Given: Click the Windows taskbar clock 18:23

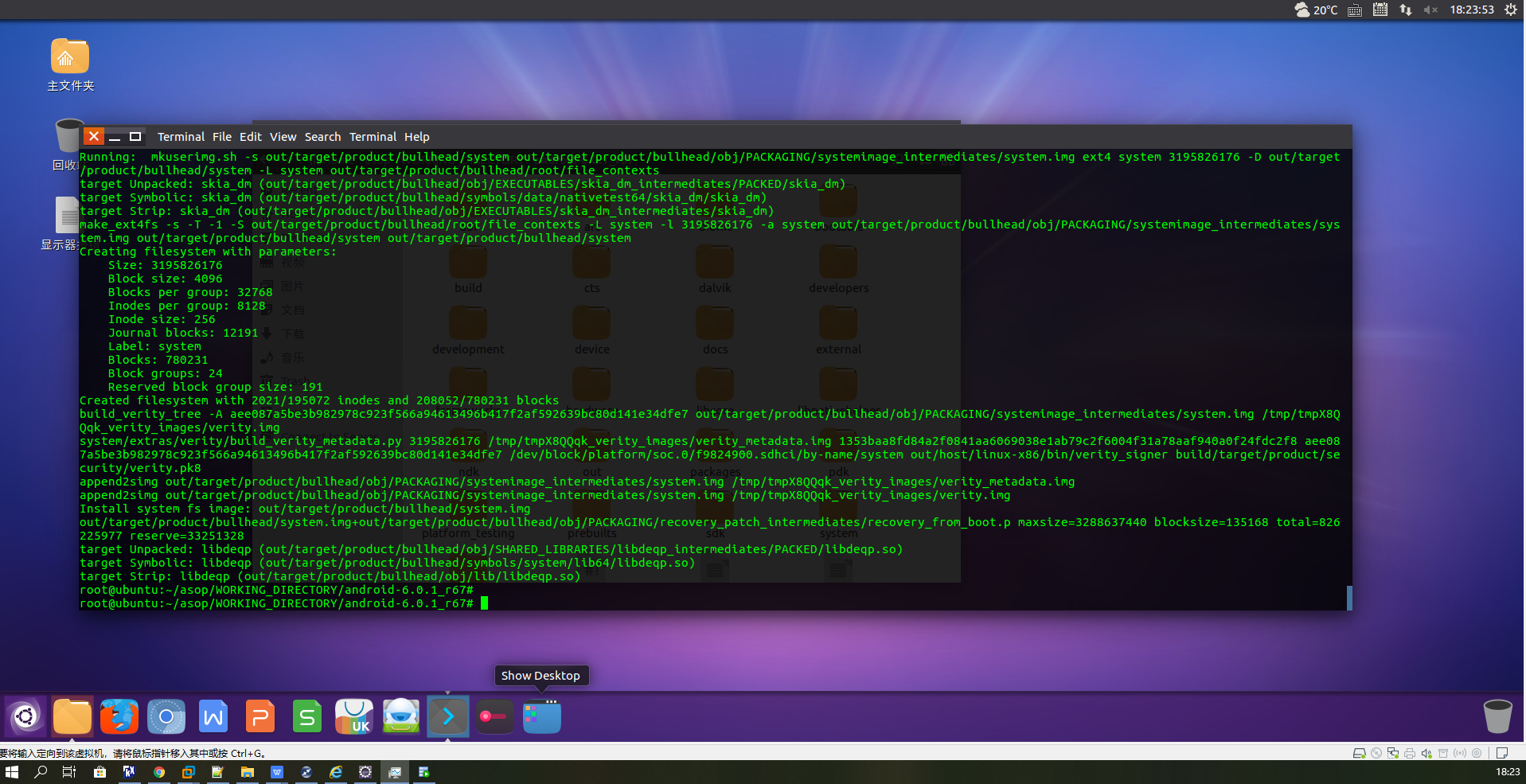Looking at the screenshot, I should click(1508, 772).
